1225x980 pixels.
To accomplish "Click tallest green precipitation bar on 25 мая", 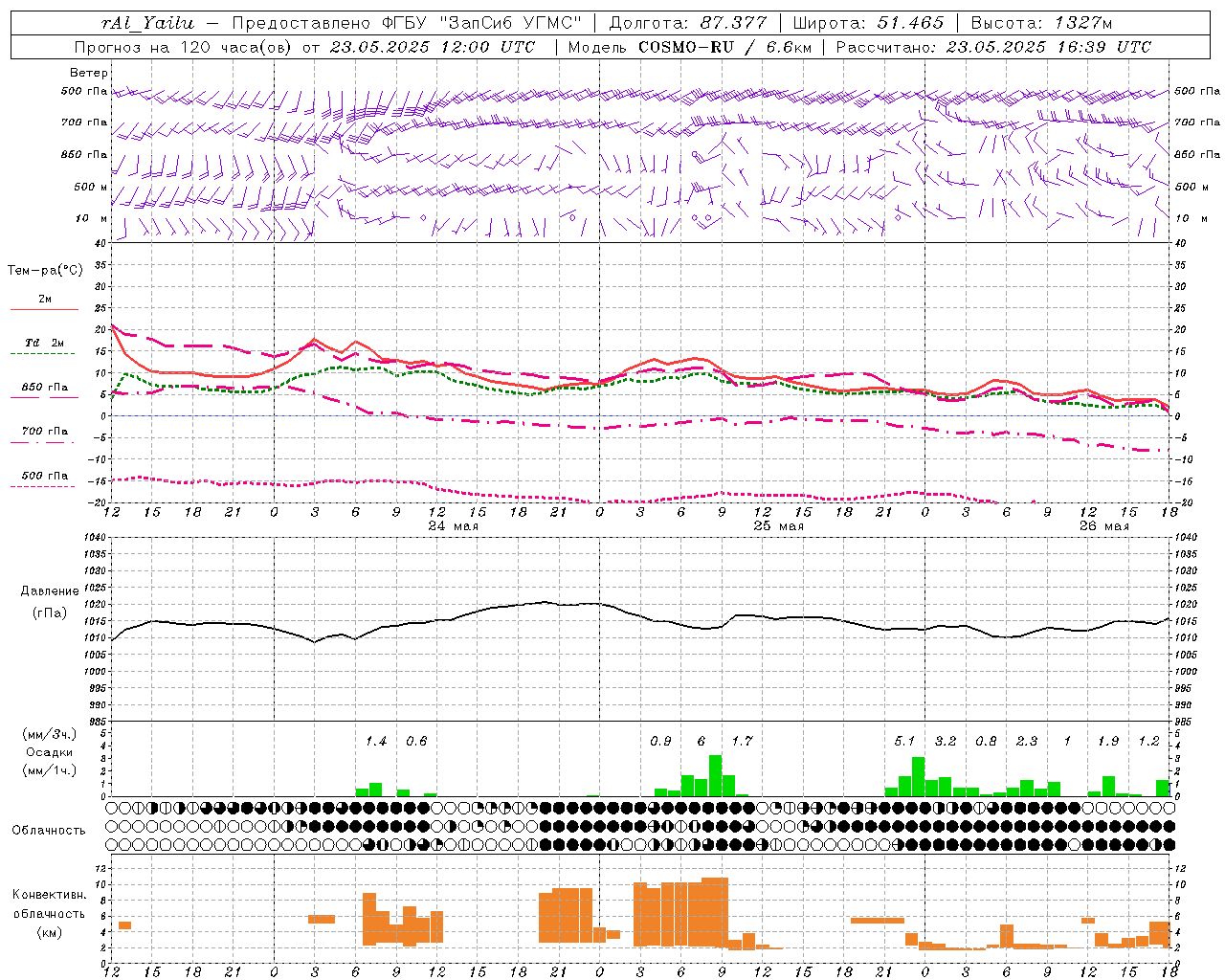I will tap(715, 776).
